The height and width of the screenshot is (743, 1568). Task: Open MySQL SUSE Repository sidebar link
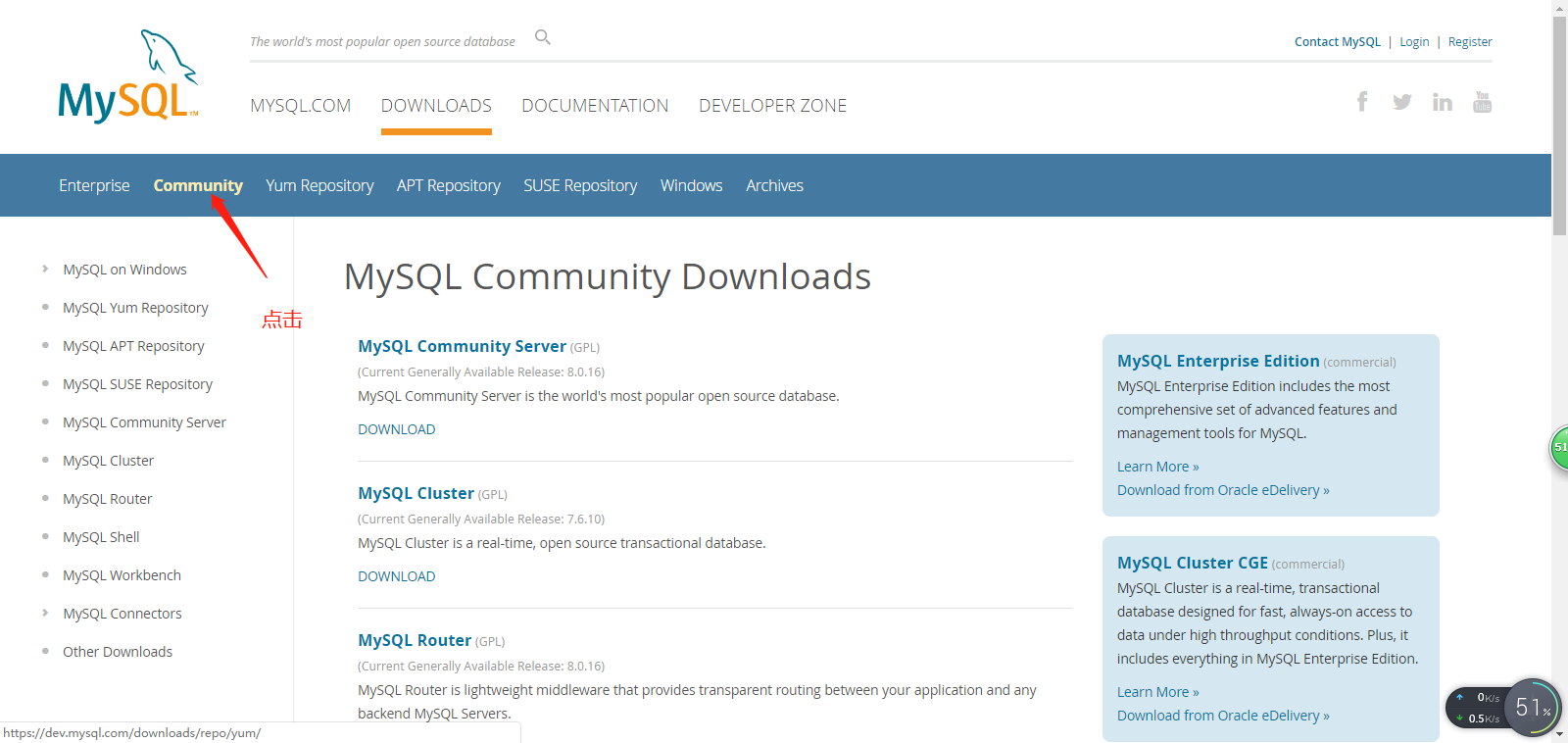137,384
